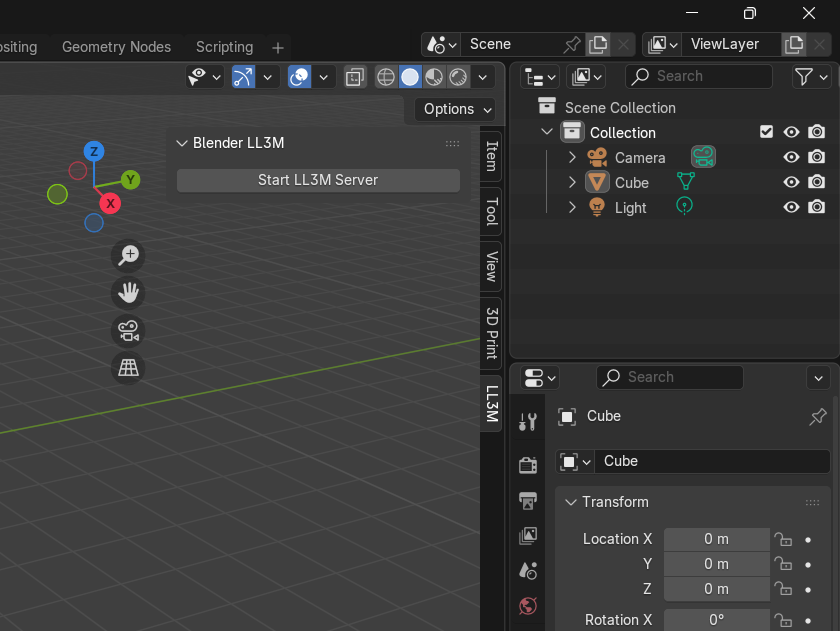Pin the Cube properties panel
The image size is (840, 631).
coord(817,417)
